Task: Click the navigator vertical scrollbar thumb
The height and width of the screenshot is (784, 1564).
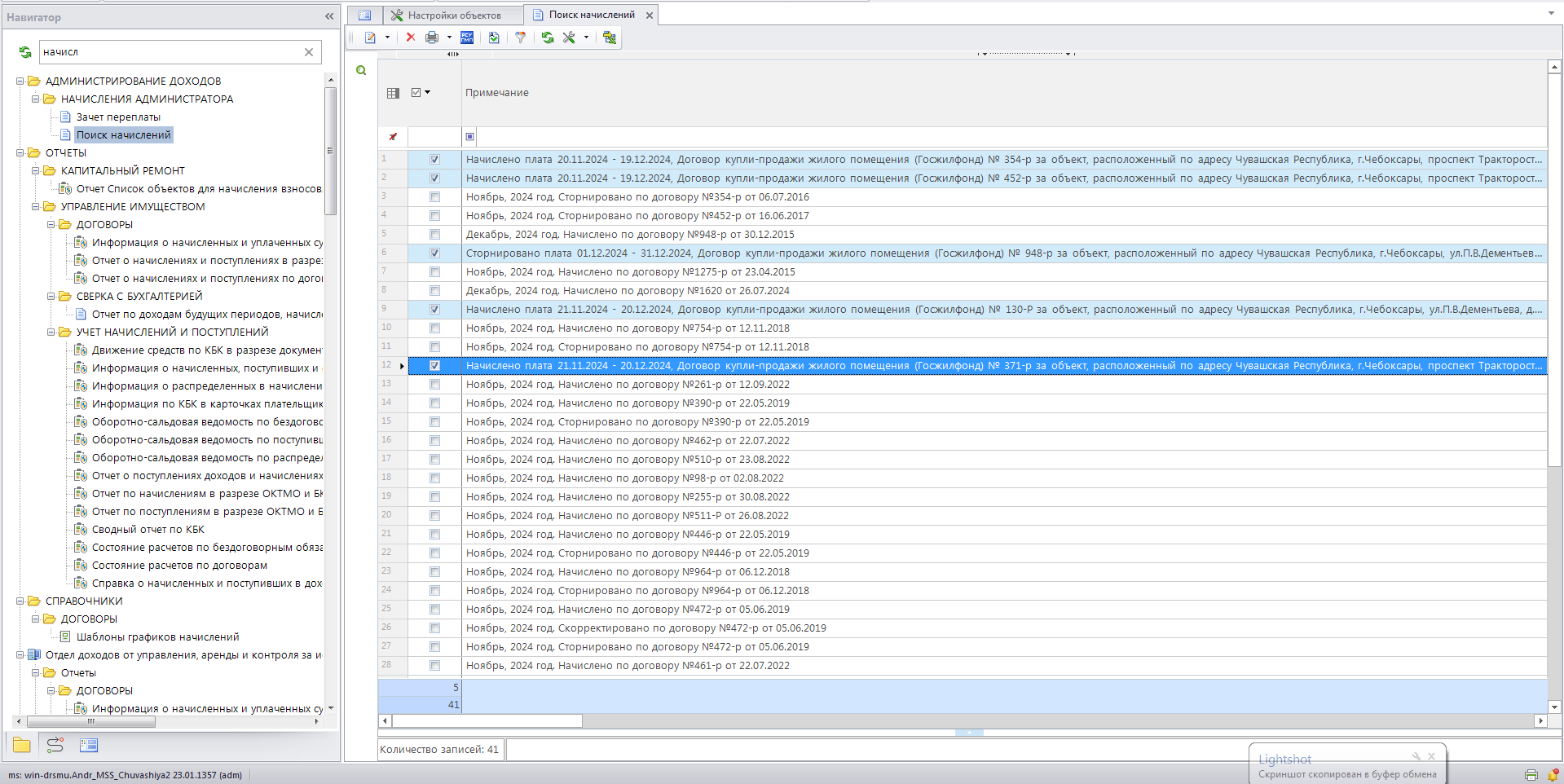Action: 330,151
